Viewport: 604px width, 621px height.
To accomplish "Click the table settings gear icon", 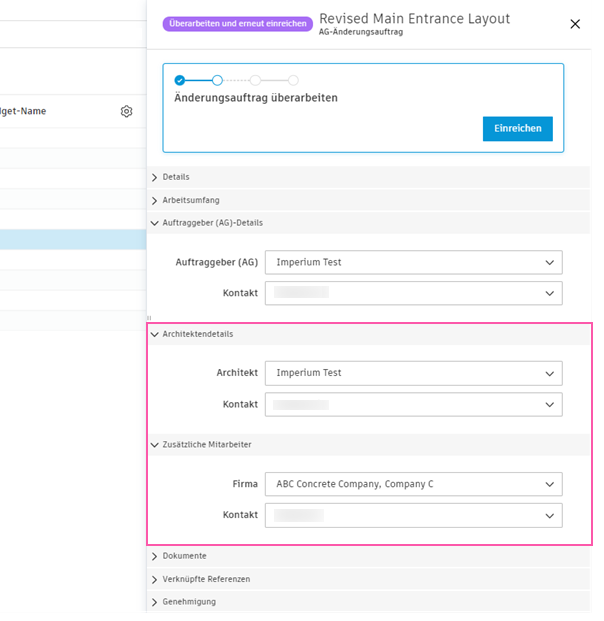I will pyautogui.click(x=126, y=111).
